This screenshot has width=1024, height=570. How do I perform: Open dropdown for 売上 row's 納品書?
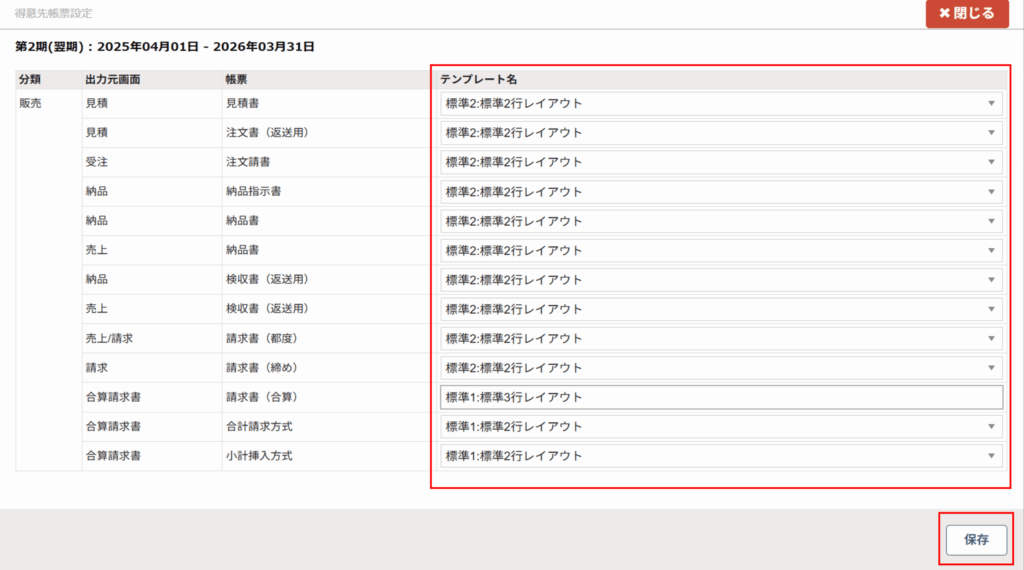tap(720, 250)
